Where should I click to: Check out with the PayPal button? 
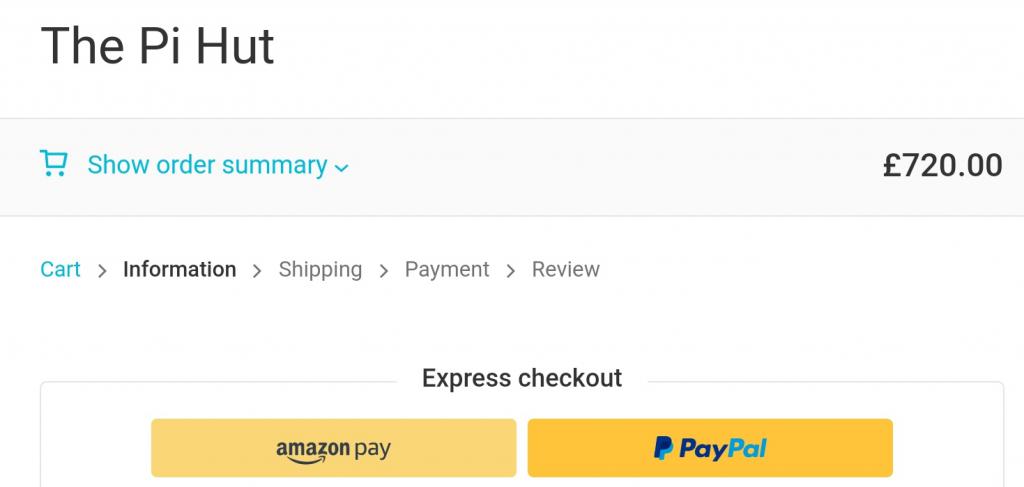coord(710,448)
